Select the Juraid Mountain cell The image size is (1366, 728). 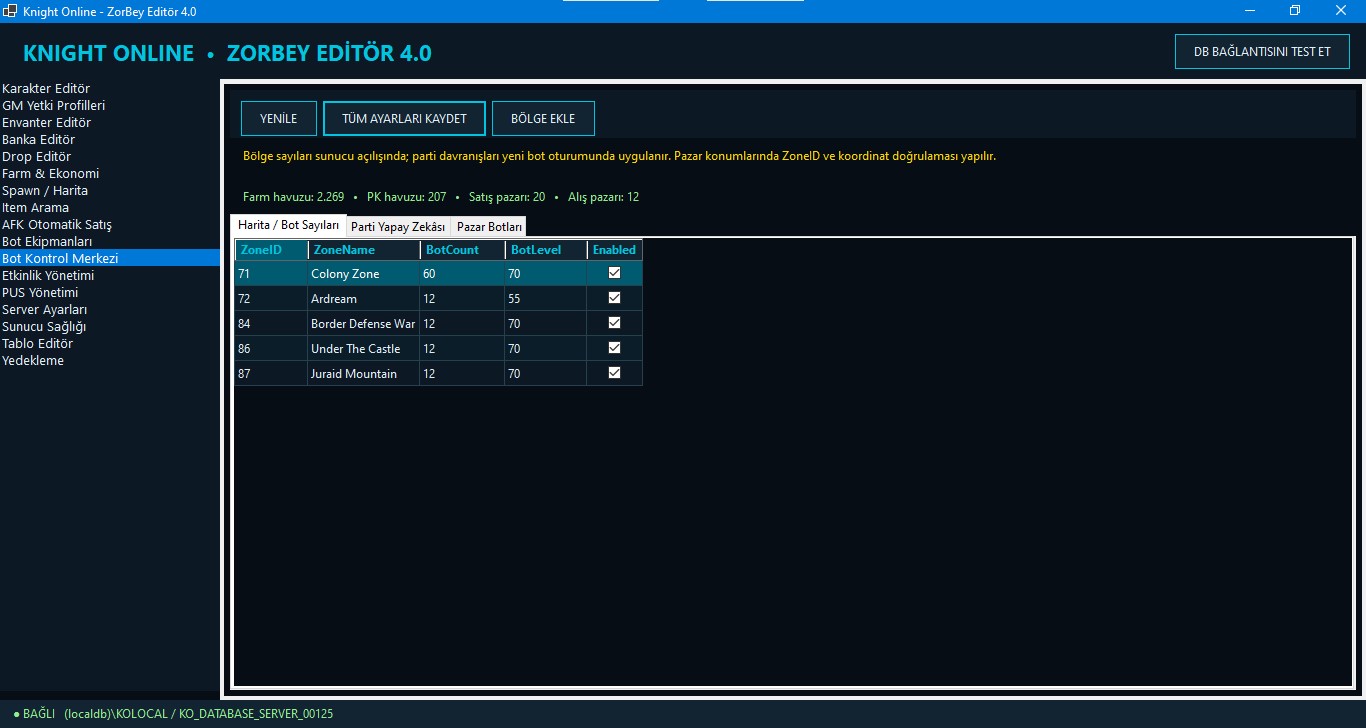pyautogui.click(x=364, y=373)
